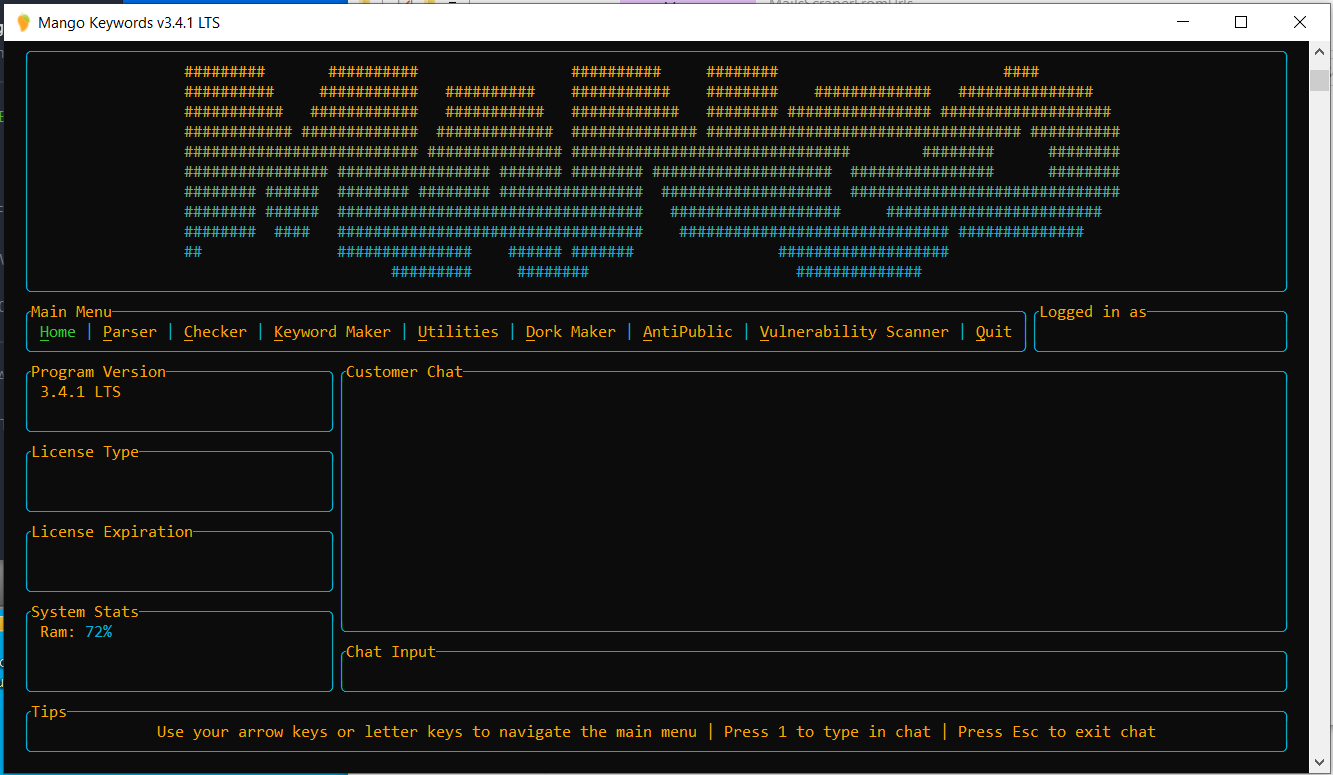Click the vertical scrollbar thumb
The width and height of the screenshot is (1333, 775).
1321,80
